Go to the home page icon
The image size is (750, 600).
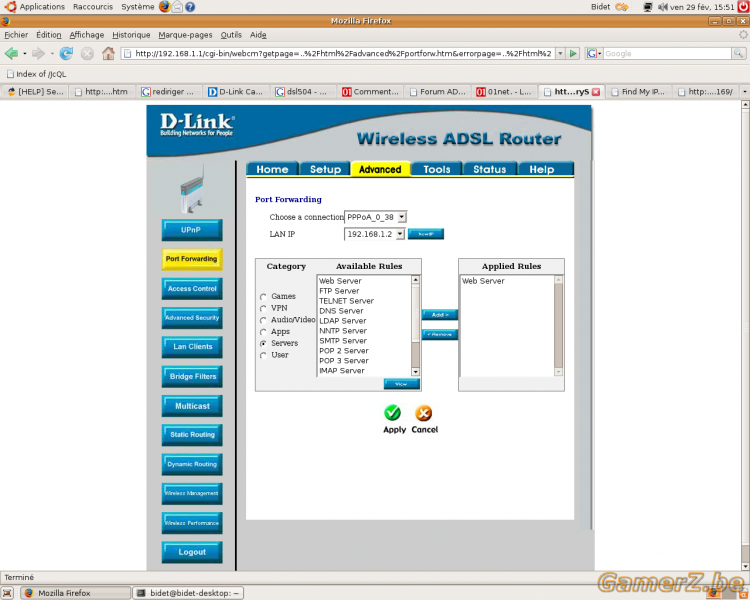108,53
